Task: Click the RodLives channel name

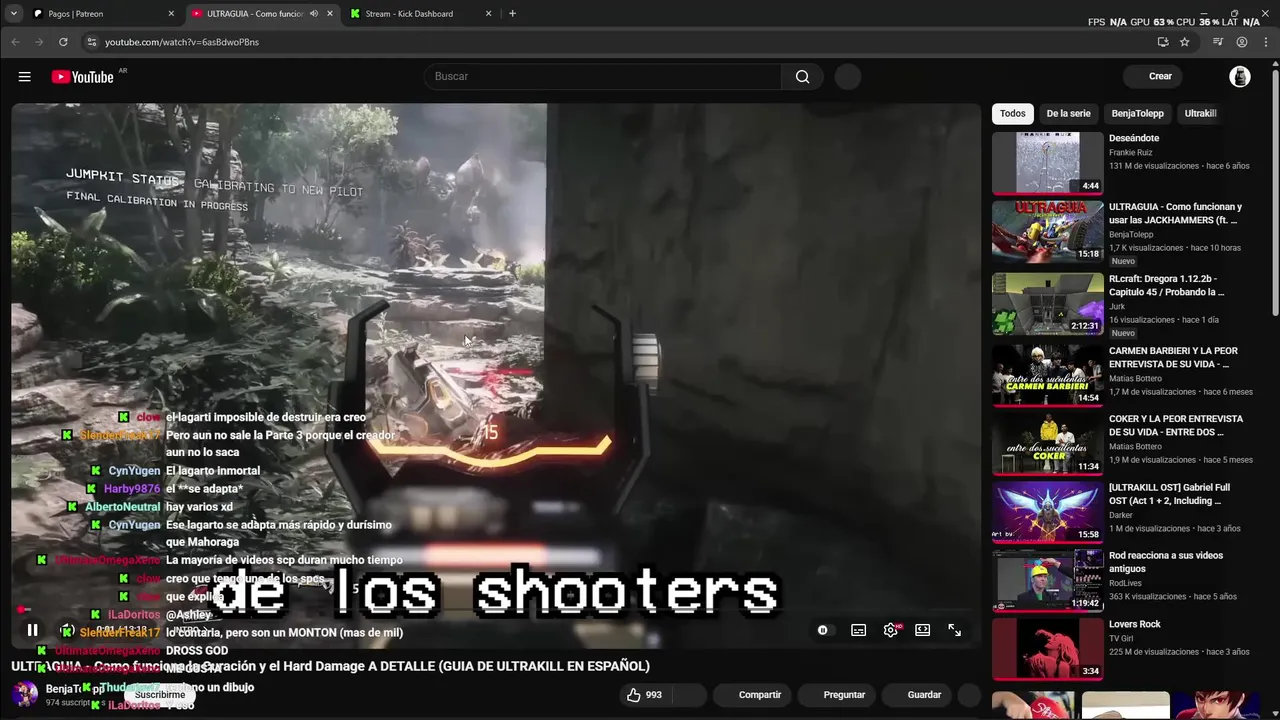Action: [1125, 584]
